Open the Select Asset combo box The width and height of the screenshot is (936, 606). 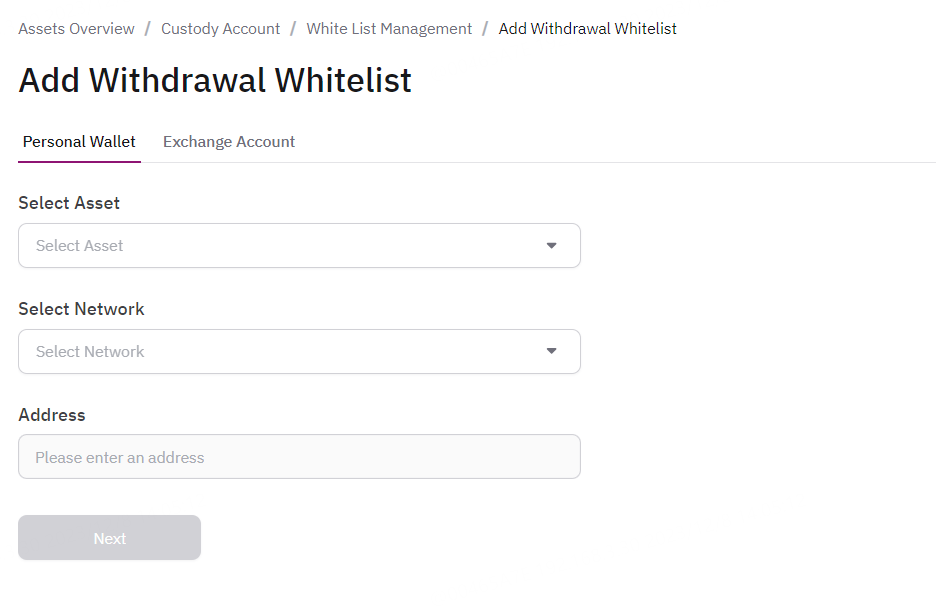[x=280, y=246]
